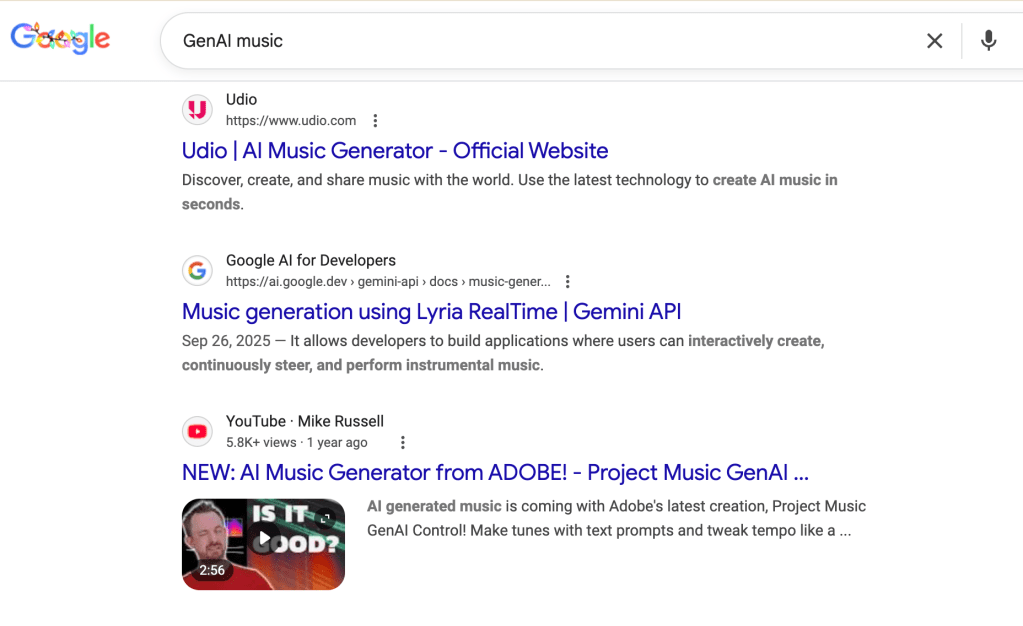Click the Google holiday logo
Image resolution: width=1023 pixels, height=626 pixels.
pos(60,39)
